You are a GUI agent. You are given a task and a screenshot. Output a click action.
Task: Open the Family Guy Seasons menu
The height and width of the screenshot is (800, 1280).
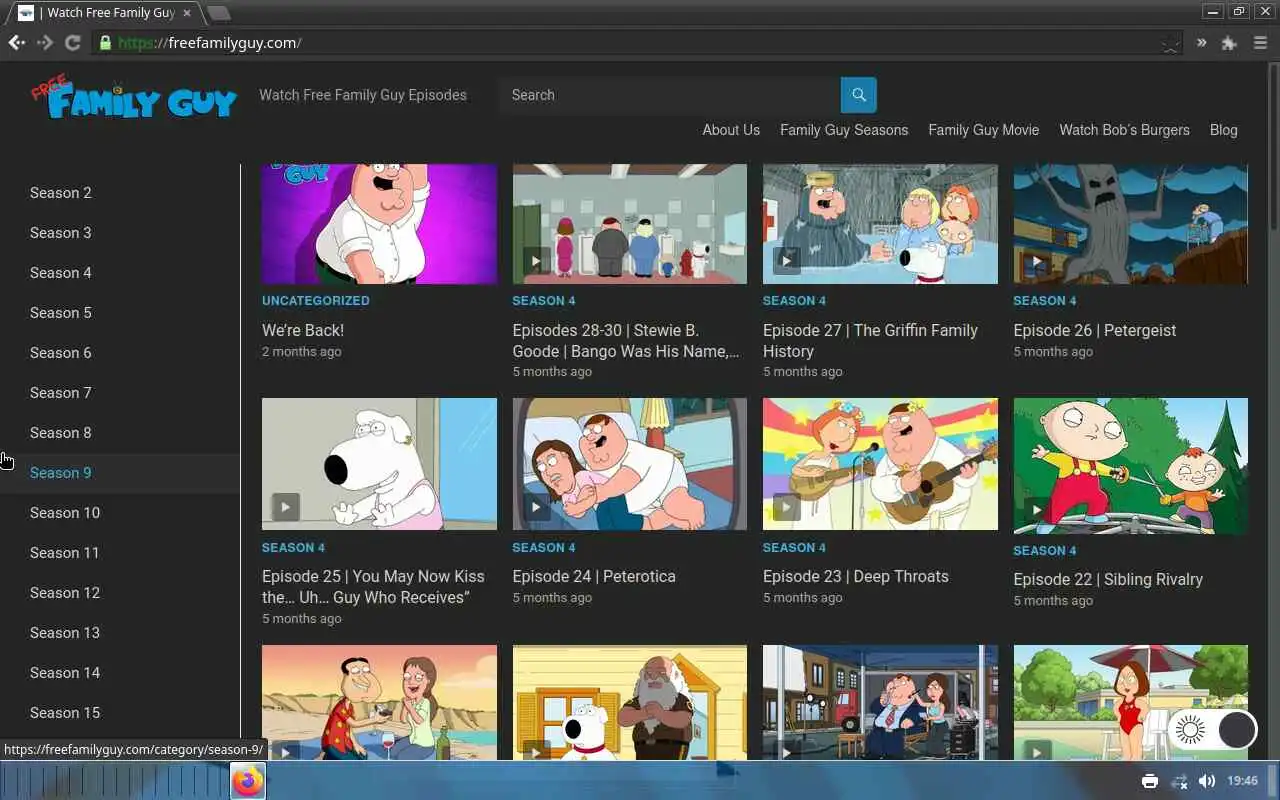844,130
